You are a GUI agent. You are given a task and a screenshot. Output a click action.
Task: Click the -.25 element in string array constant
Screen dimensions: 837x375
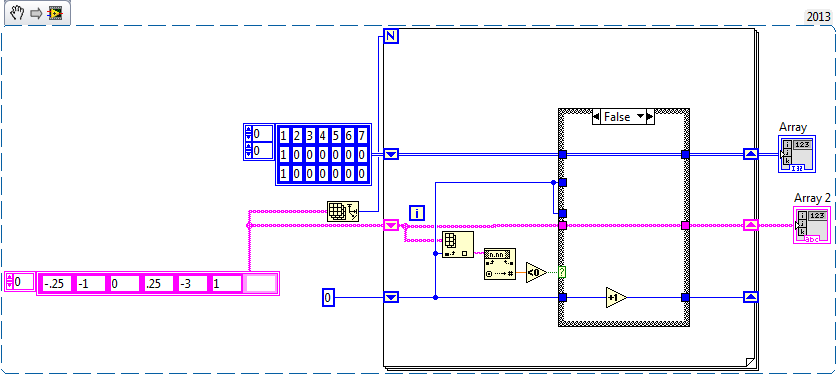point(56,284)
